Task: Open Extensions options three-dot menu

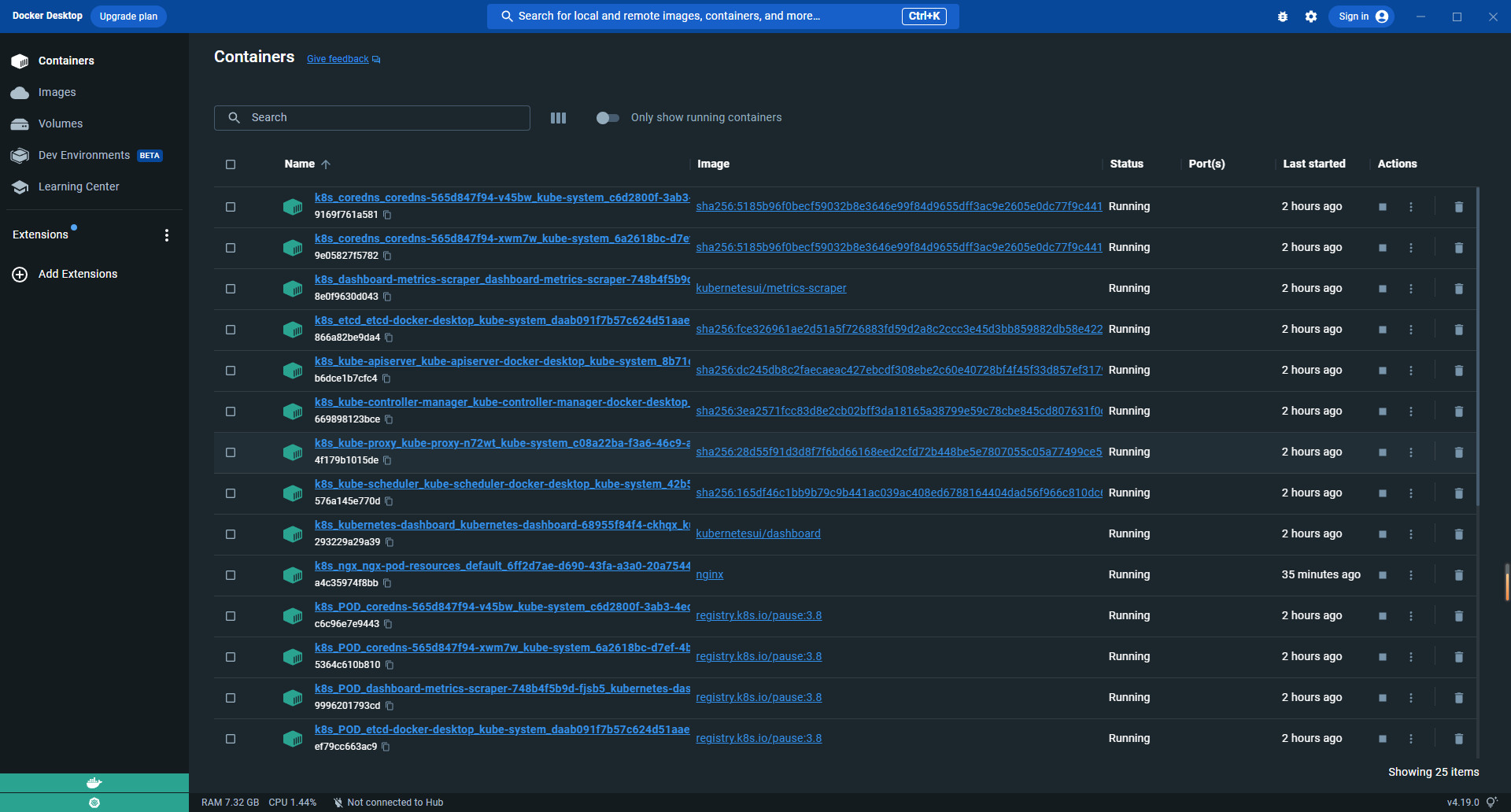Action: [x=167, y=235]
